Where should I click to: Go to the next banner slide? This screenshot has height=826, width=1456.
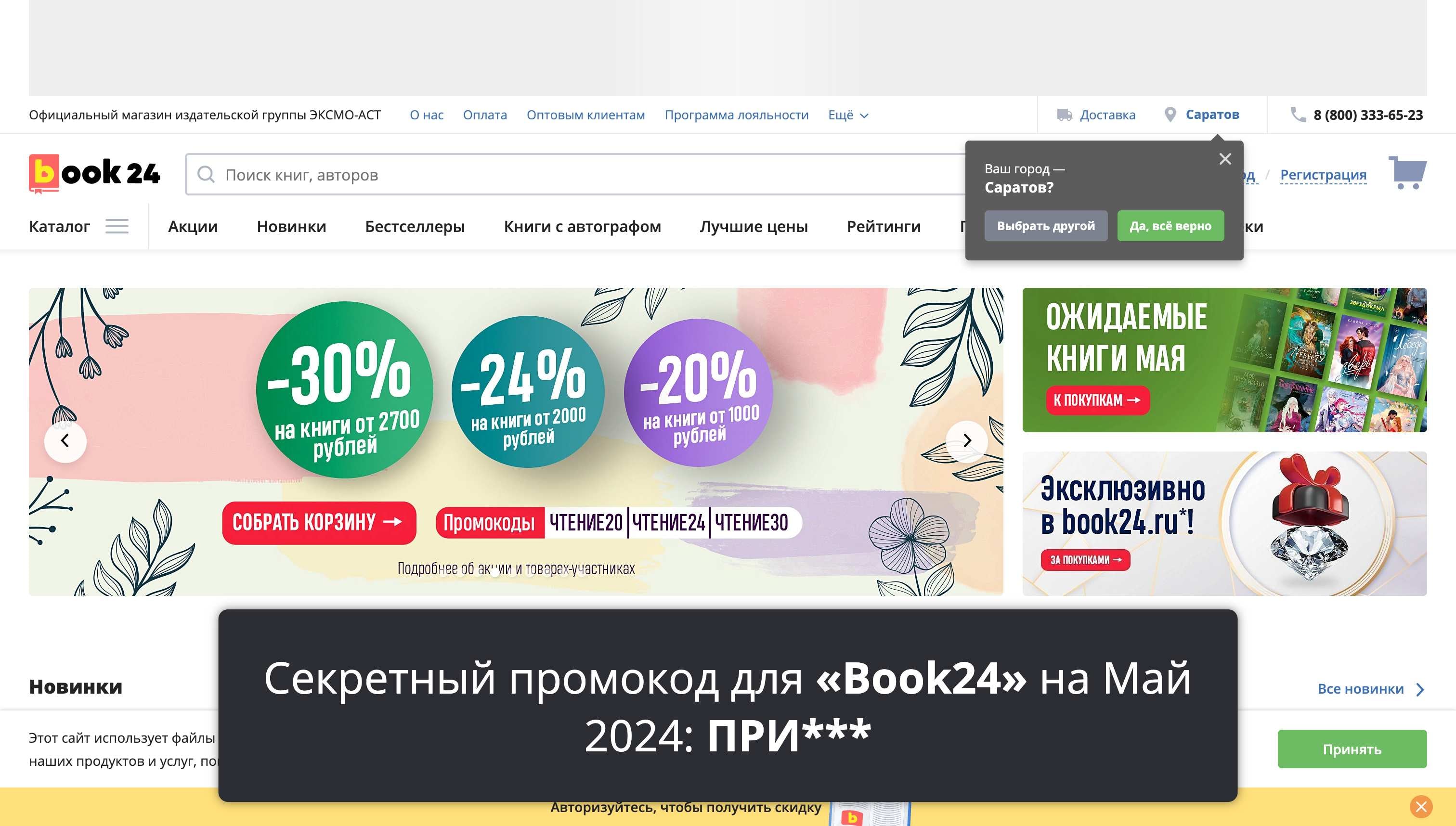967,441
